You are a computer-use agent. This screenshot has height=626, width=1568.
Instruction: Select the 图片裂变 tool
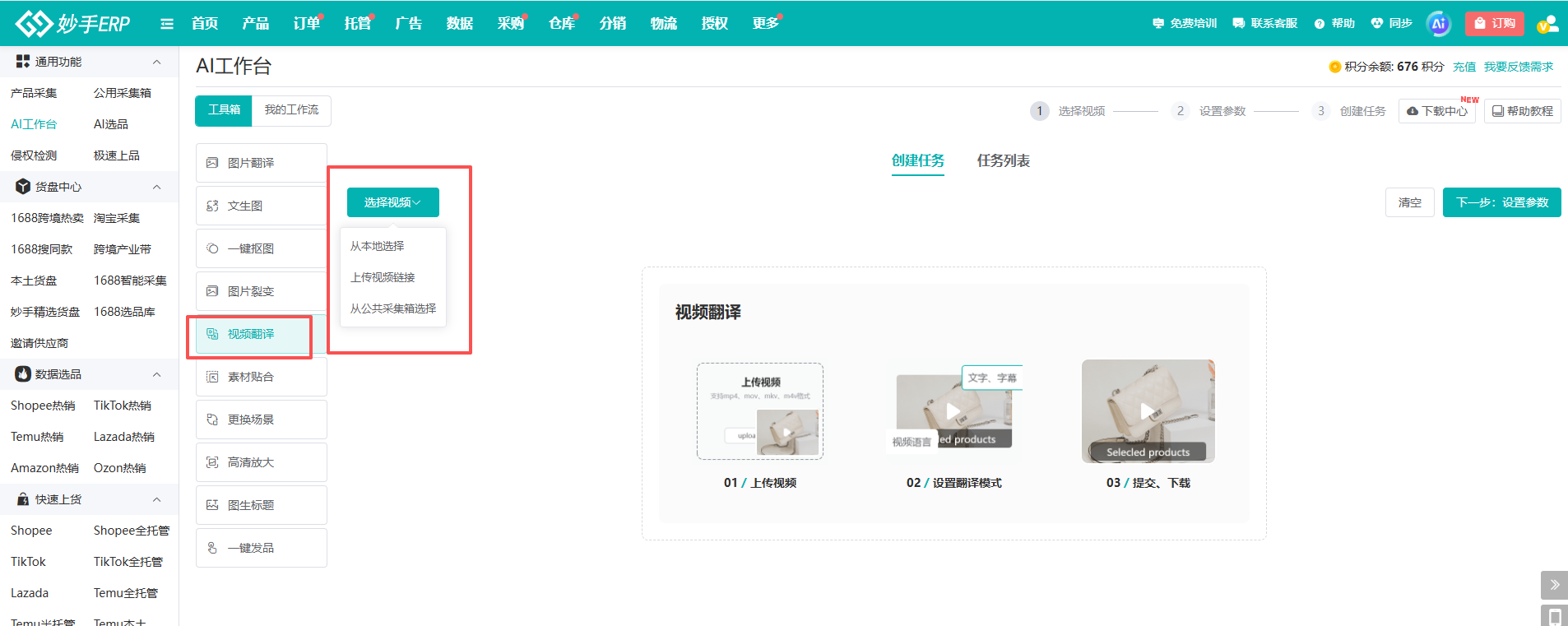click(261, 291)
